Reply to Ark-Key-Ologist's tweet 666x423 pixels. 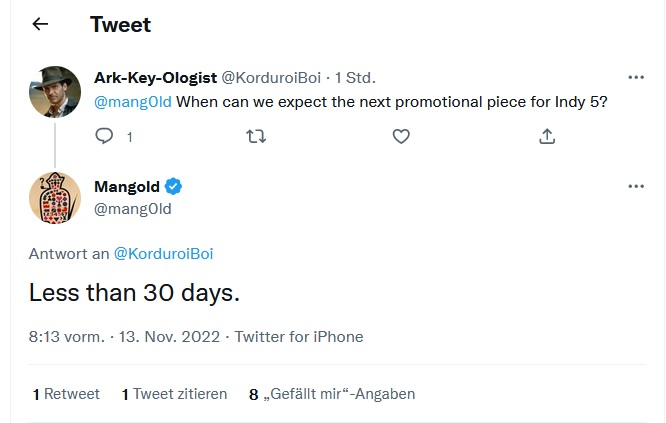point(104,136)
